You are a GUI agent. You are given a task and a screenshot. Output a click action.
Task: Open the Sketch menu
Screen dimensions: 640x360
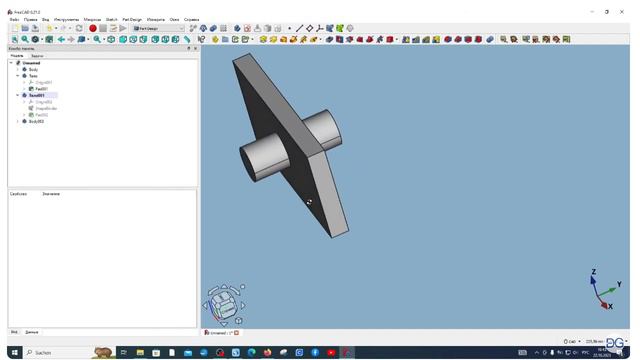(x=111, y=19)
